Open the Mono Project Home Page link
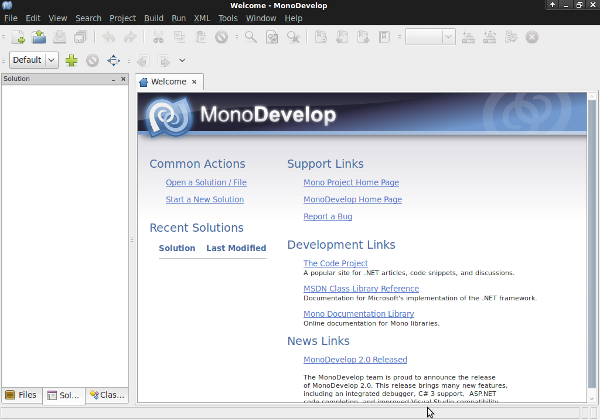The height and width of the screenshot is (420, 600). pyautogui.click(x=351, y=182)
